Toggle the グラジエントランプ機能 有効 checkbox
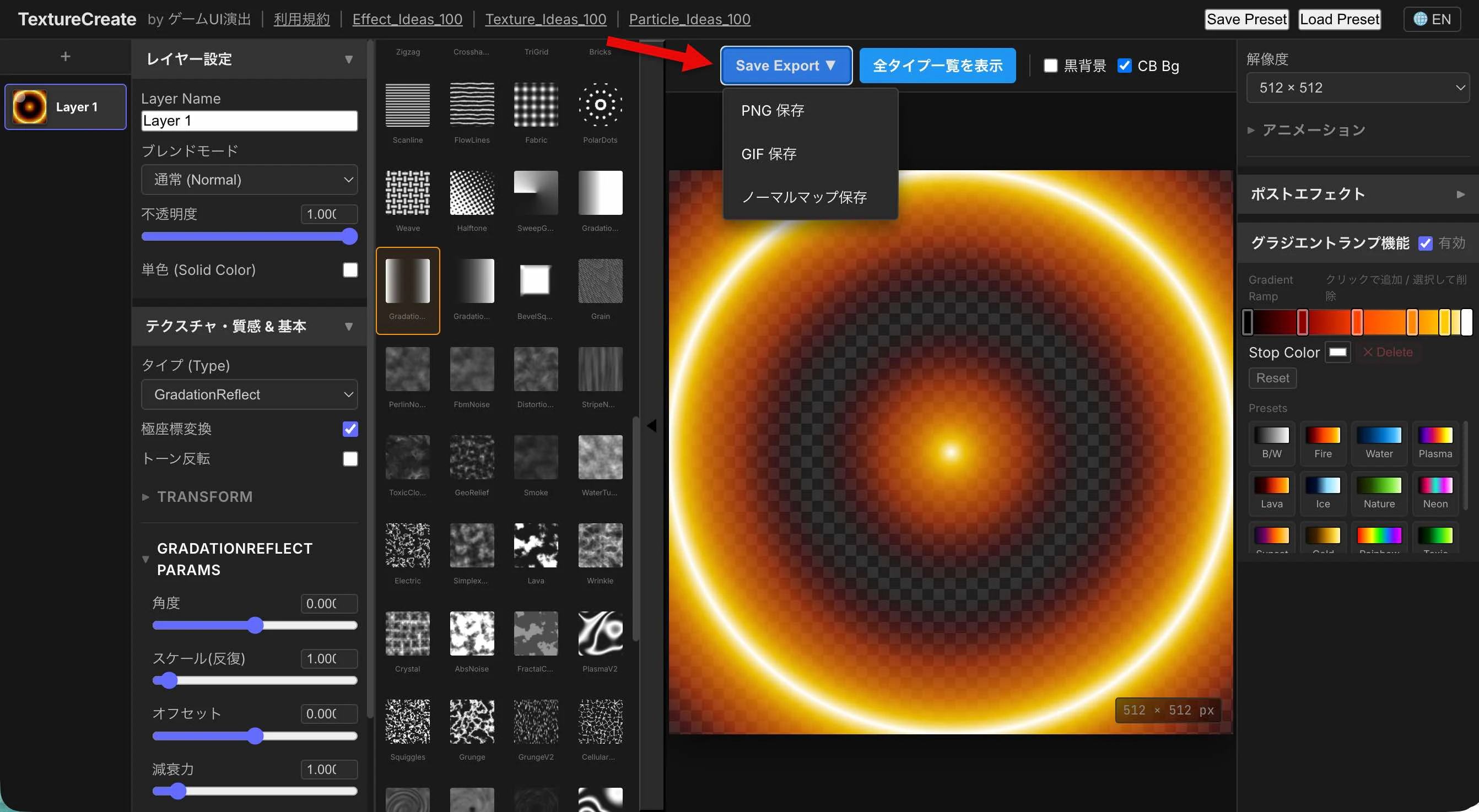The width and height of the screenshot is (1479, 812). click(x=1425, y=243)
